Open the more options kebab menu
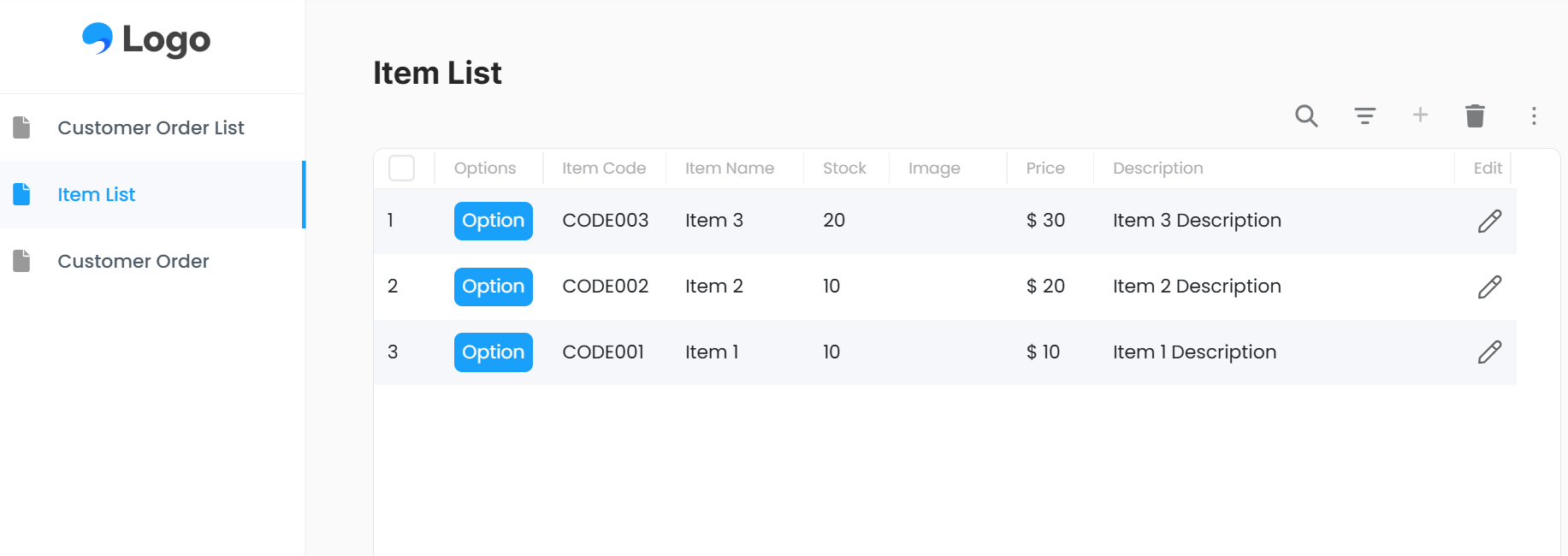Image resolution: width=1568 pixels, height=556 pixels. click(x=1534, y=115)
